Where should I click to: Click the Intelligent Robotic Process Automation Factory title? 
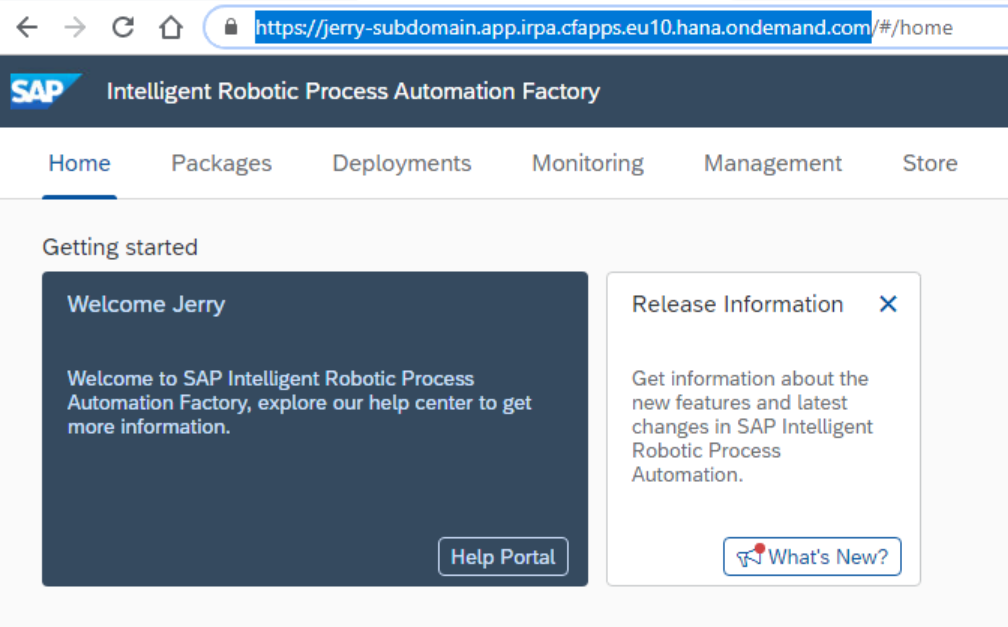tap(353, 91)
